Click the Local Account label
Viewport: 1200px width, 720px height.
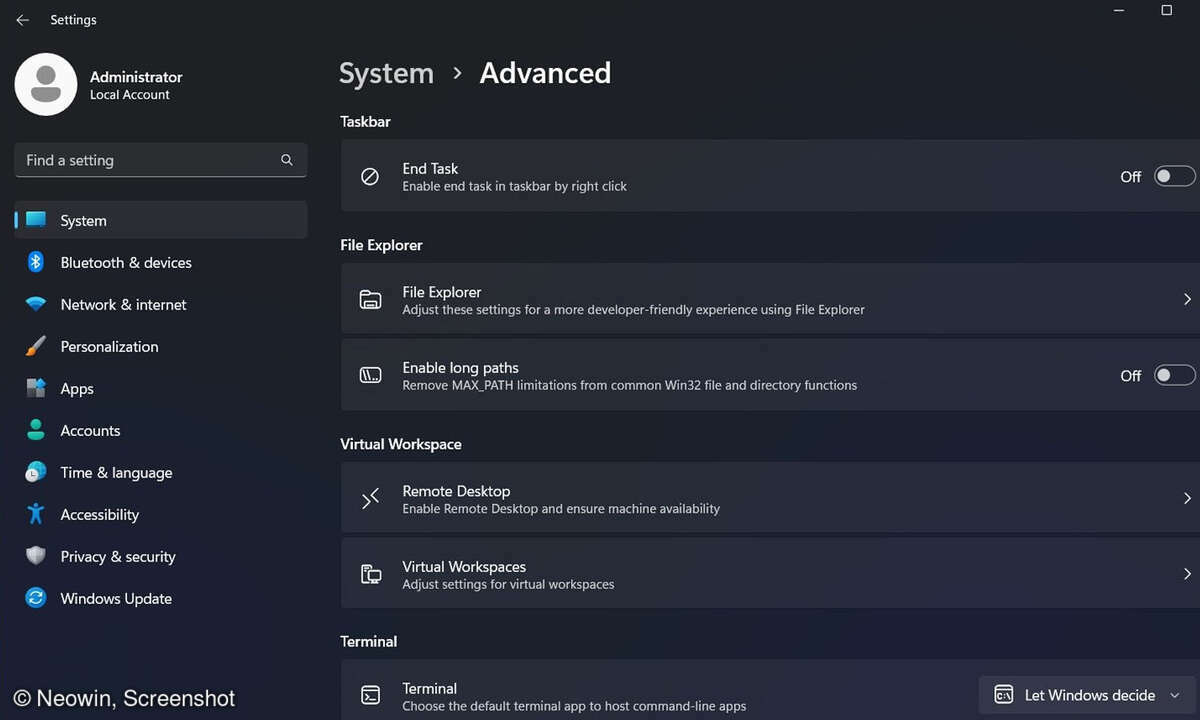tap(130, 95)
